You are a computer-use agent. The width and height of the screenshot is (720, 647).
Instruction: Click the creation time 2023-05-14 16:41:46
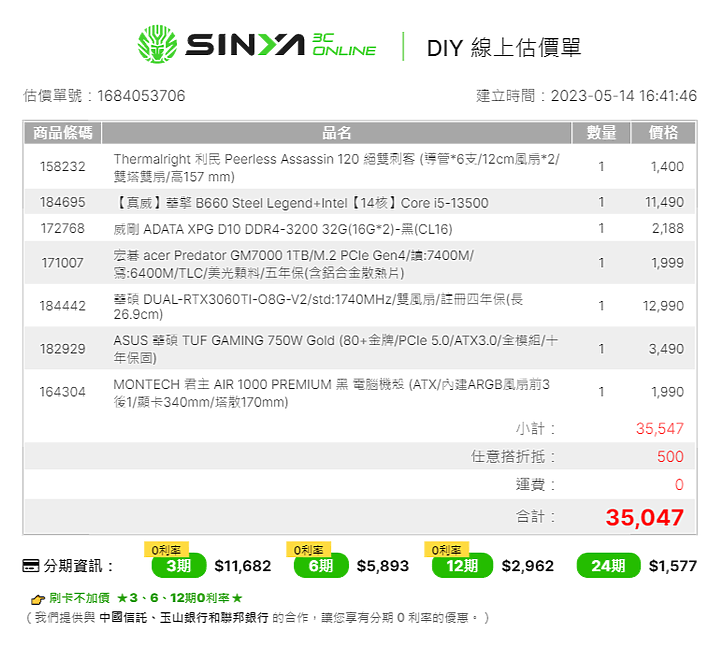click(624, 96)
